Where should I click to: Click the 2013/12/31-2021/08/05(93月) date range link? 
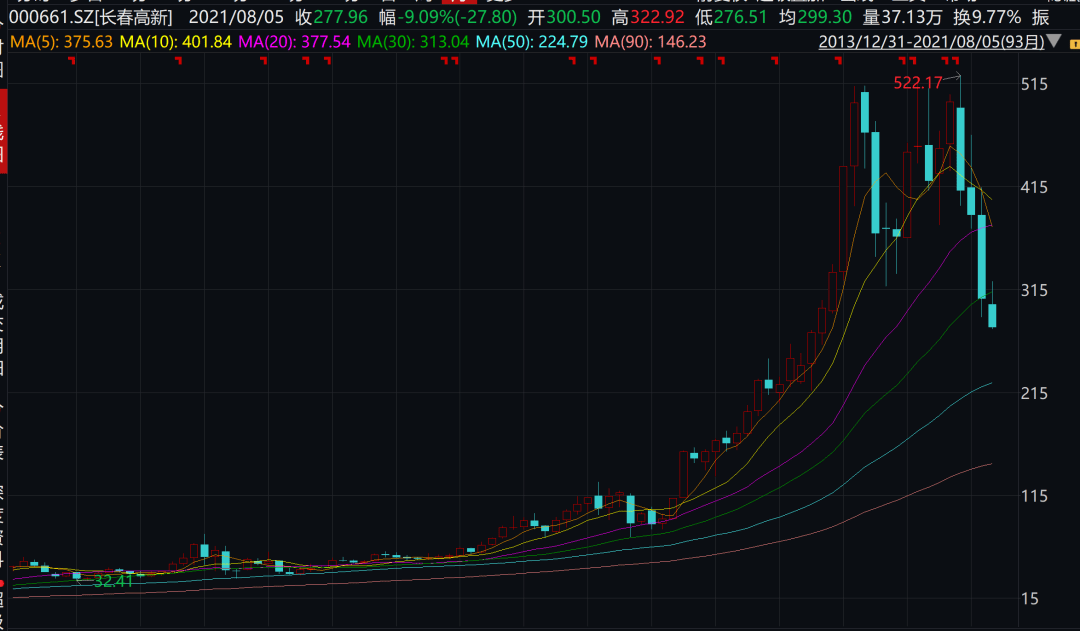coord(931,42)
